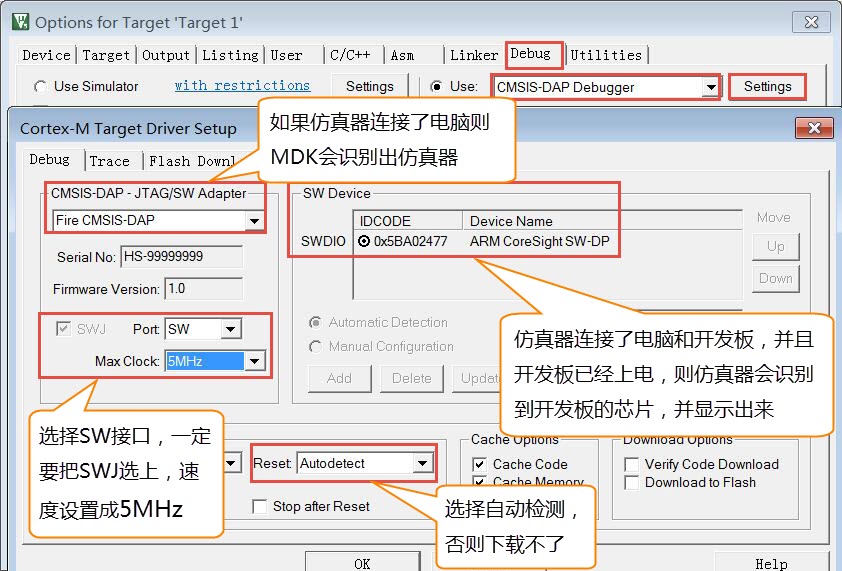
Task: Toggle the Cache Memory checkbox
Action: tap(479, 481)
